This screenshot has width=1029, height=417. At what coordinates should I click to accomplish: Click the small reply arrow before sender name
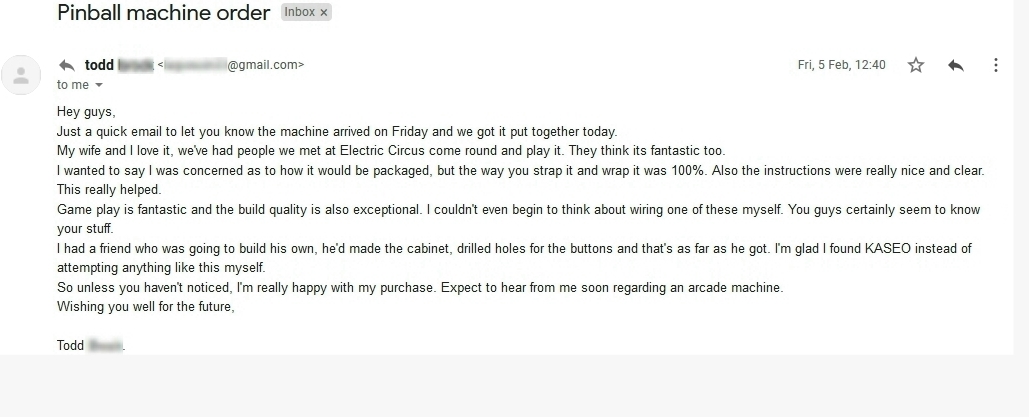coord(66,65)
